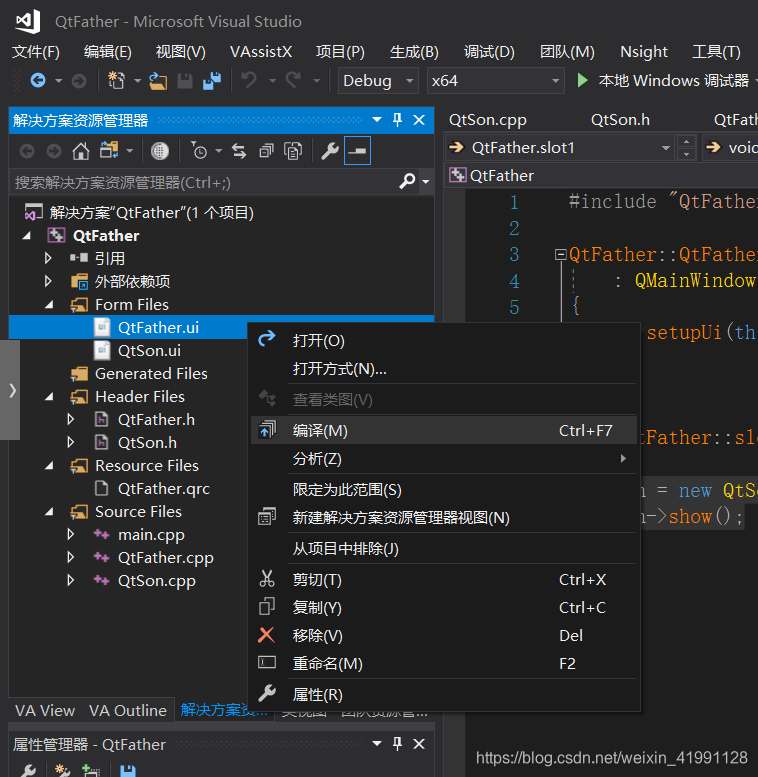Screen dimensions: 758x777
Task: Expand the 外部依赖项 node
Action: tap(48, 281)
